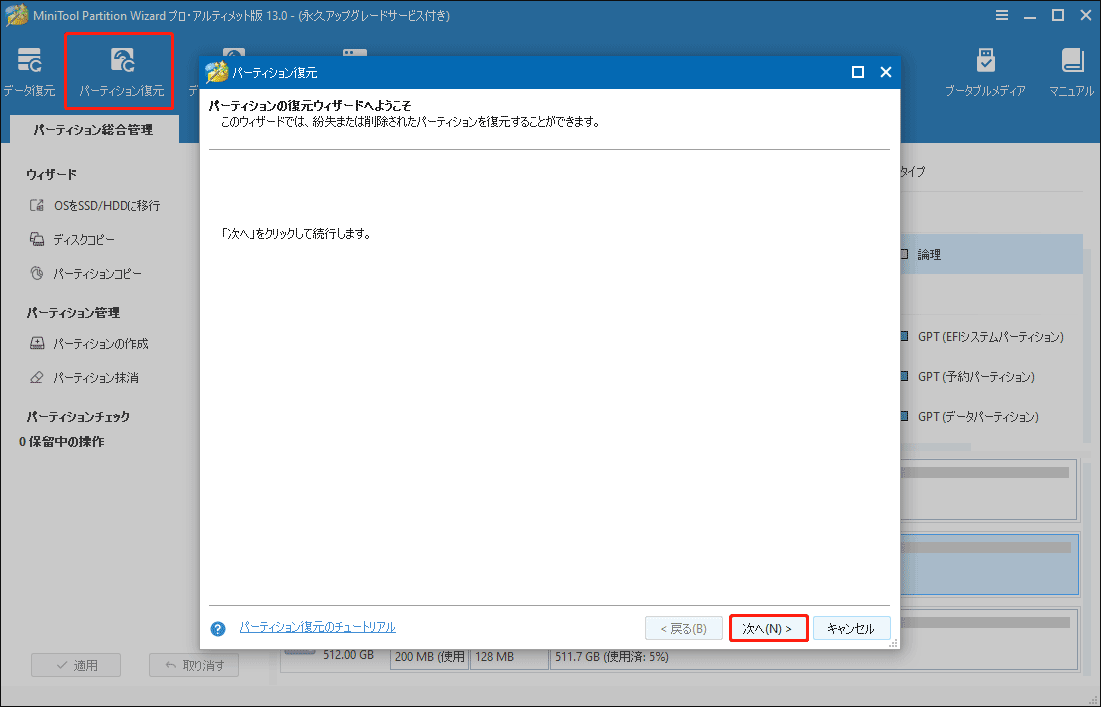Select the GPT (EFIシステムパーティション) row
This screenshot has width=1101, height=707.
pos(991,337)
